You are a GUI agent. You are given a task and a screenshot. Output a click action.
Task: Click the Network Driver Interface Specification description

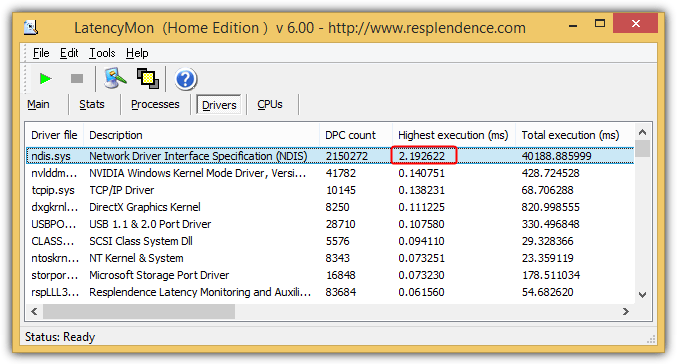198,156
